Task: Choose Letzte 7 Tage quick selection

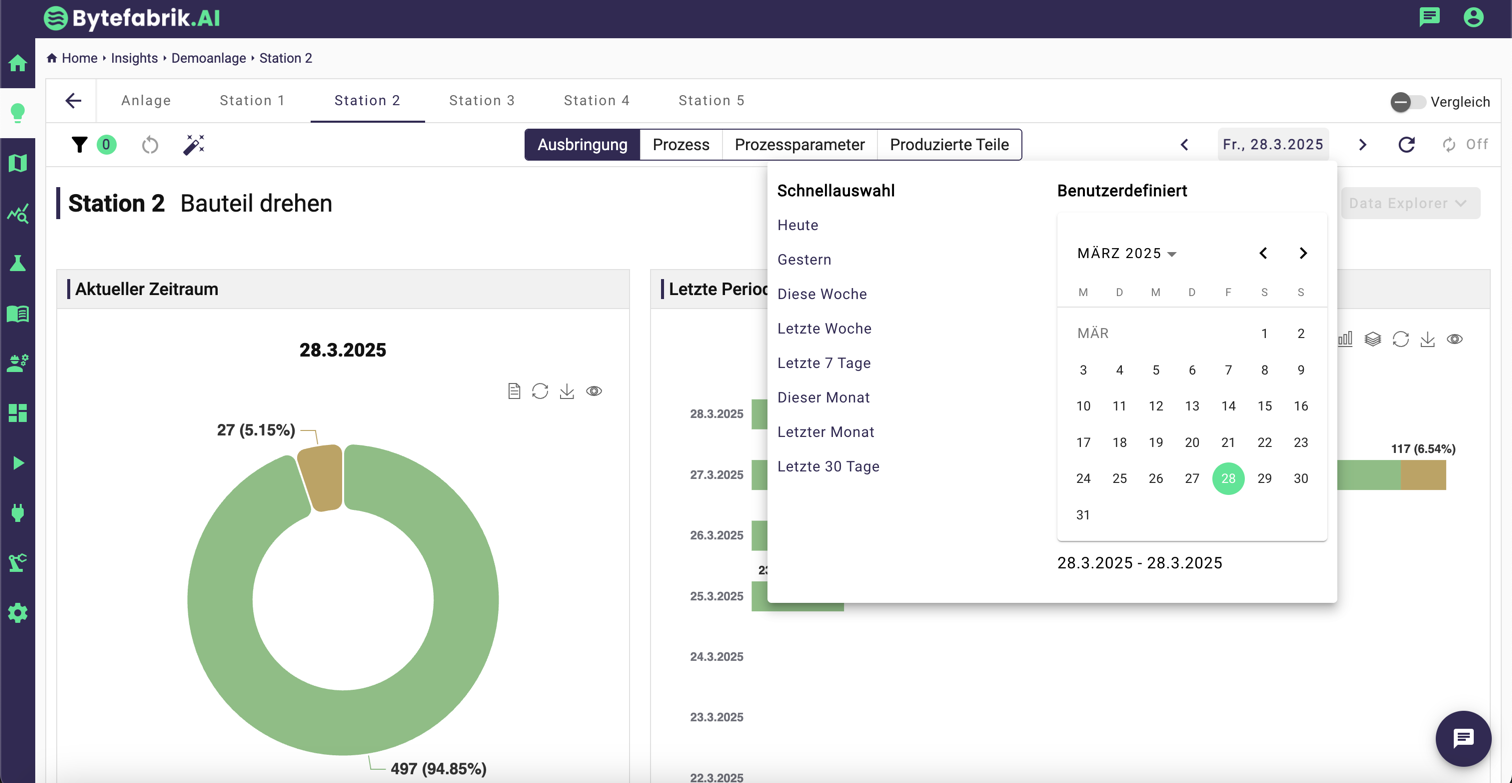Action: tap(824, 363)
